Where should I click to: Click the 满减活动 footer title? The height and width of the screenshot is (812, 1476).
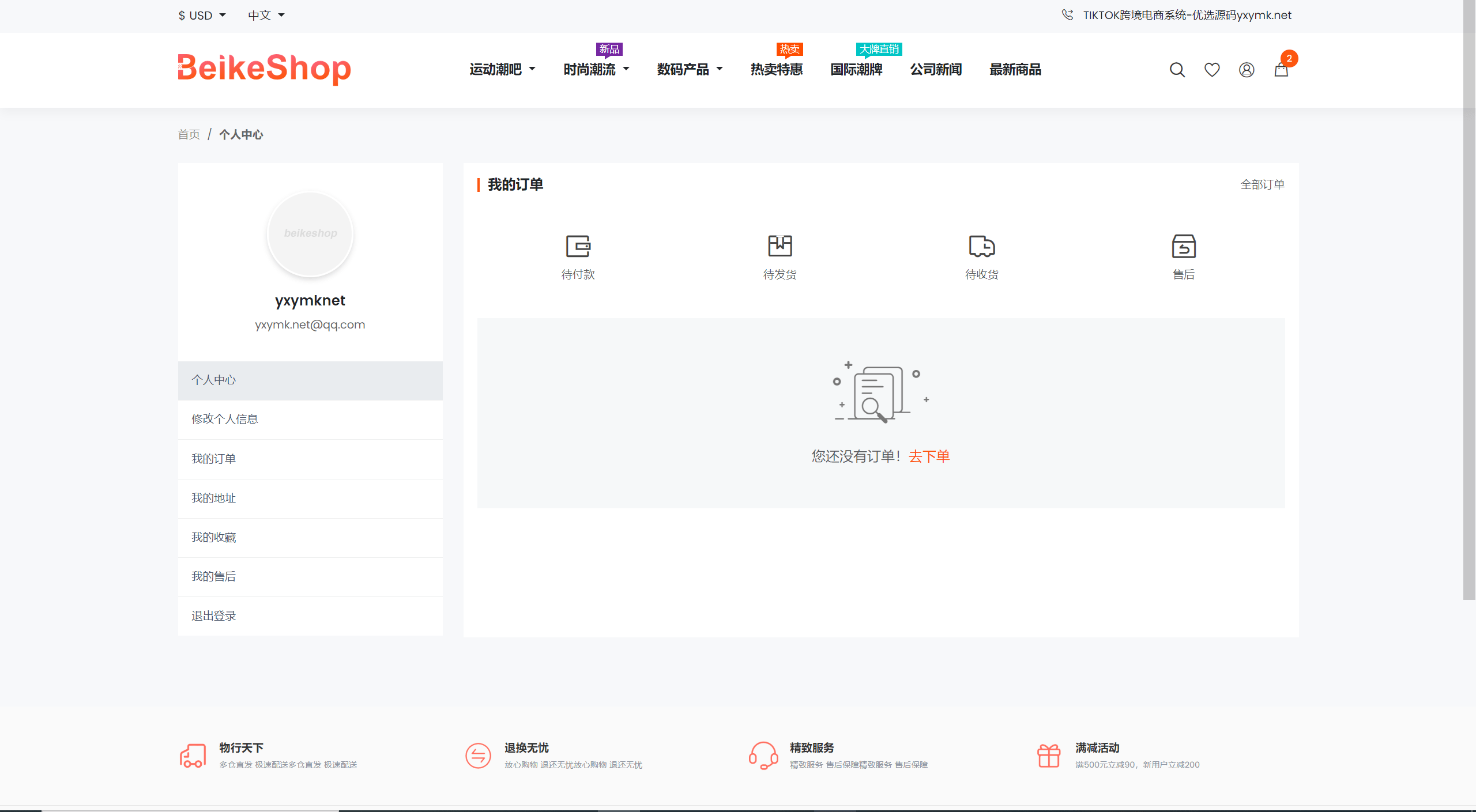[x=1097, y=748]
